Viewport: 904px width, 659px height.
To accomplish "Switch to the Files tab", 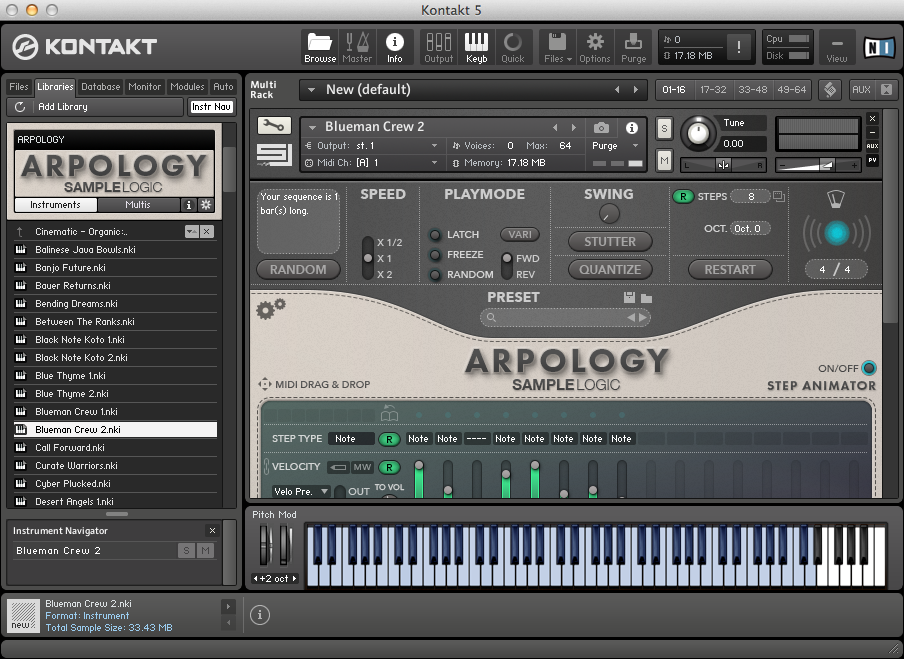I will click(x=18, y=86).
